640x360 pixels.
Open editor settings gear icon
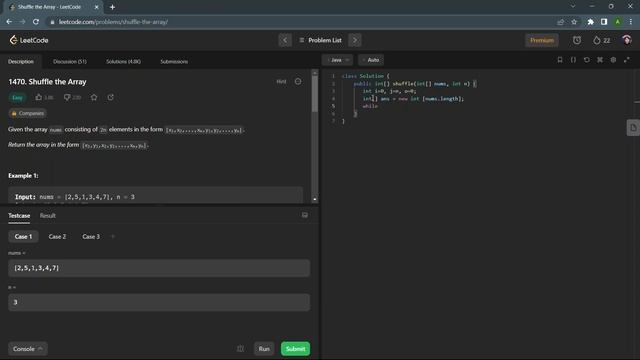pyautogui.click(x=613, y=60)
